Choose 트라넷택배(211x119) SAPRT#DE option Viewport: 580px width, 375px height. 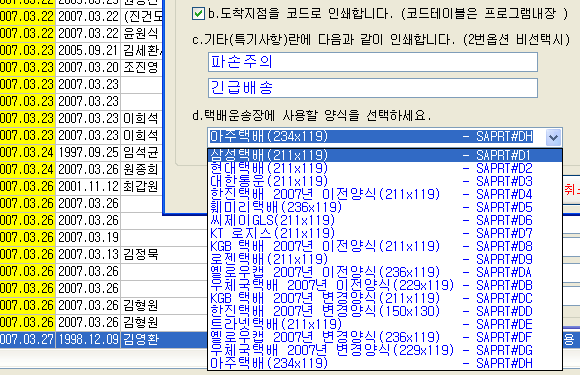(x=385, y=324)
